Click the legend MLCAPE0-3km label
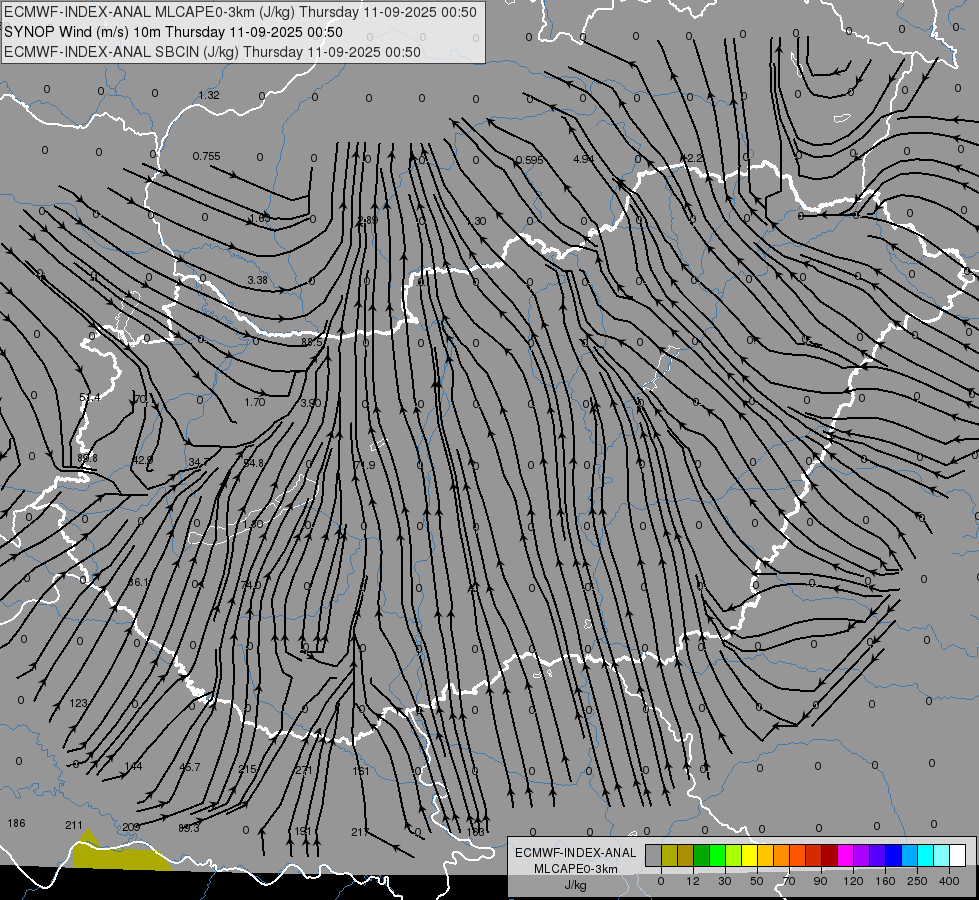Screen dimensions: 979x900 (575, 869)
